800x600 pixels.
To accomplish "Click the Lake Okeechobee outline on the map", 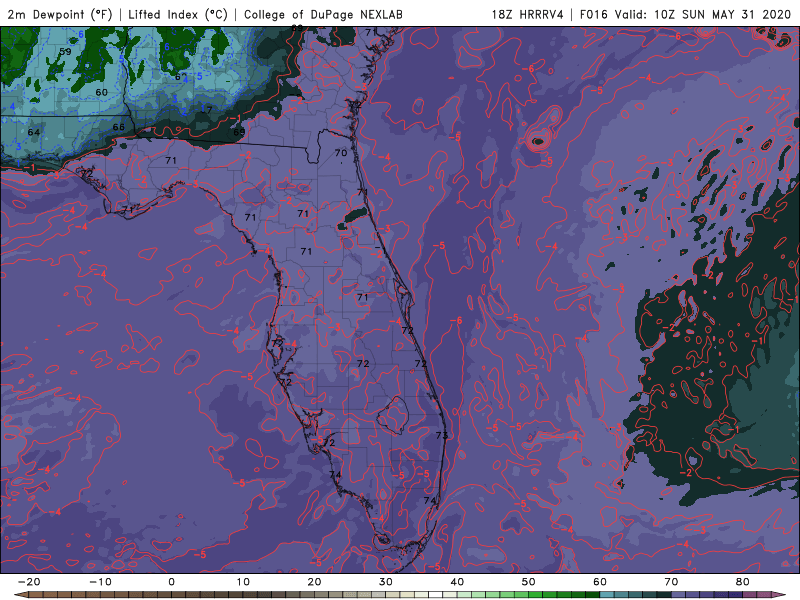I will [x=392, y=415].
